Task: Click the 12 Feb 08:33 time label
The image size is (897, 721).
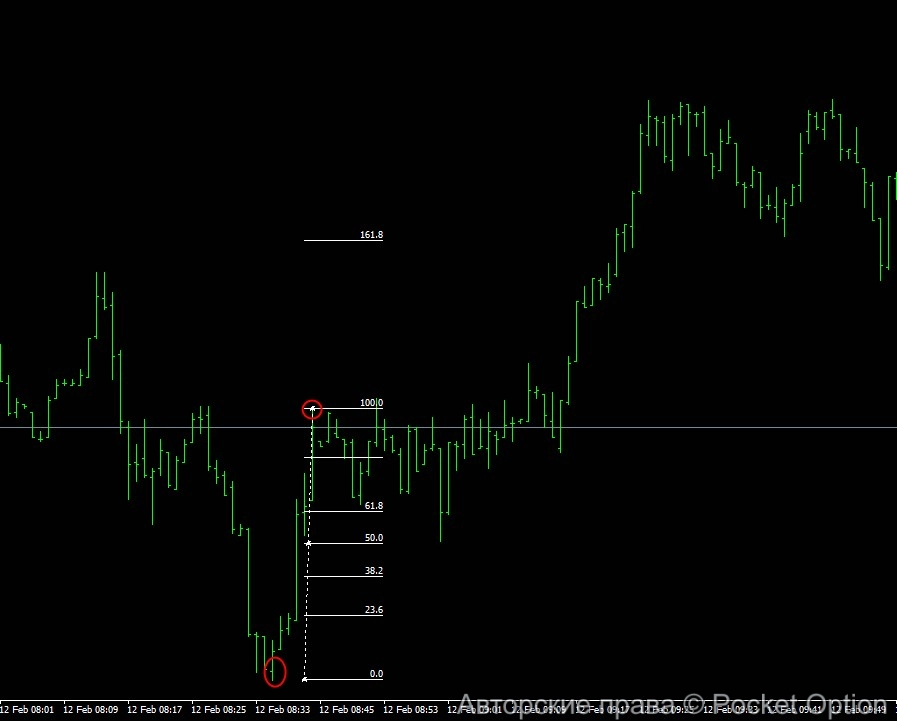Action: coord(283,710)
